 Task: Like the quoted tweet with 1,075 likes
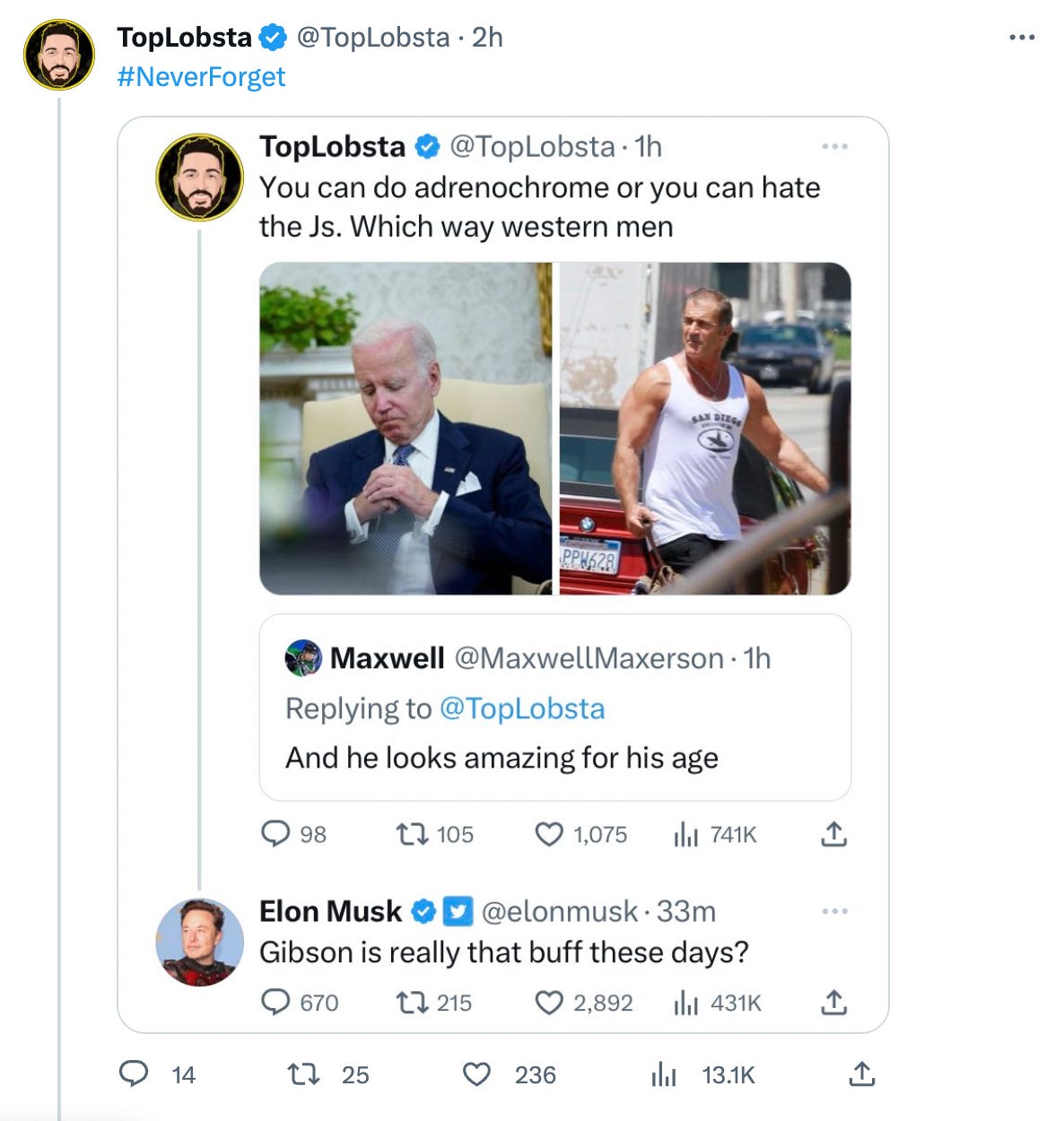[549, 835]
